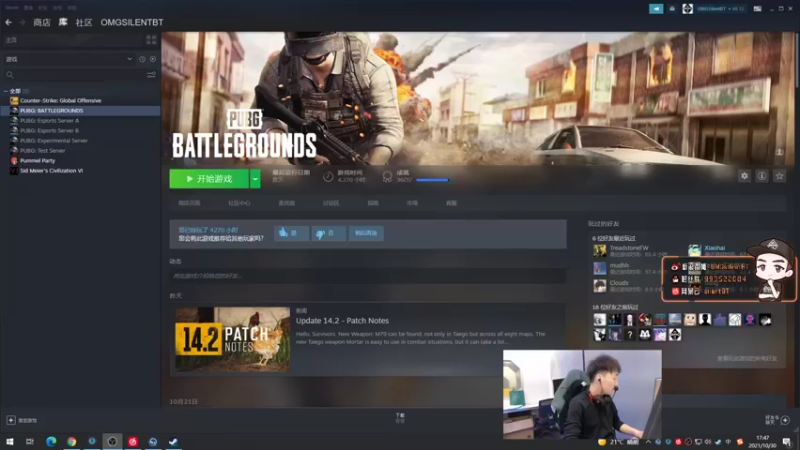
Task: Open the account name dropdown
Action: pos(720,9)
